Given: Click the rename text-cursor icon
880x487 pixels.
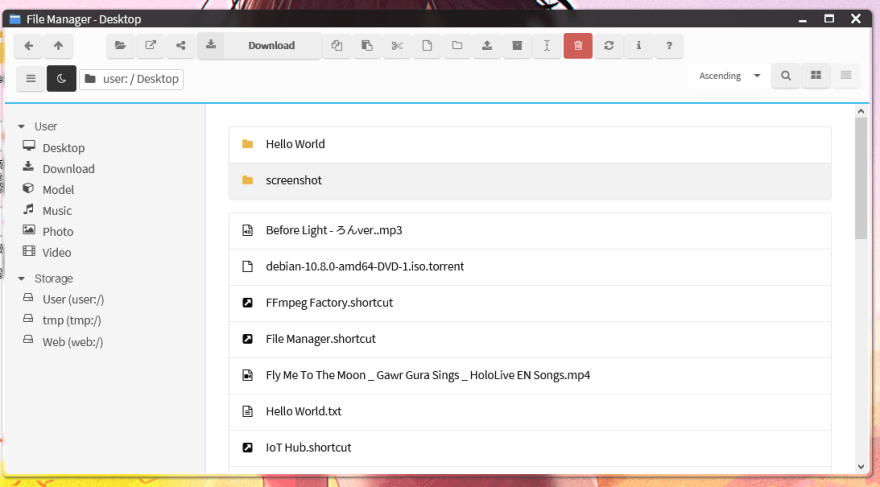Looking at the screenshot, I should (x=547, y=45).
